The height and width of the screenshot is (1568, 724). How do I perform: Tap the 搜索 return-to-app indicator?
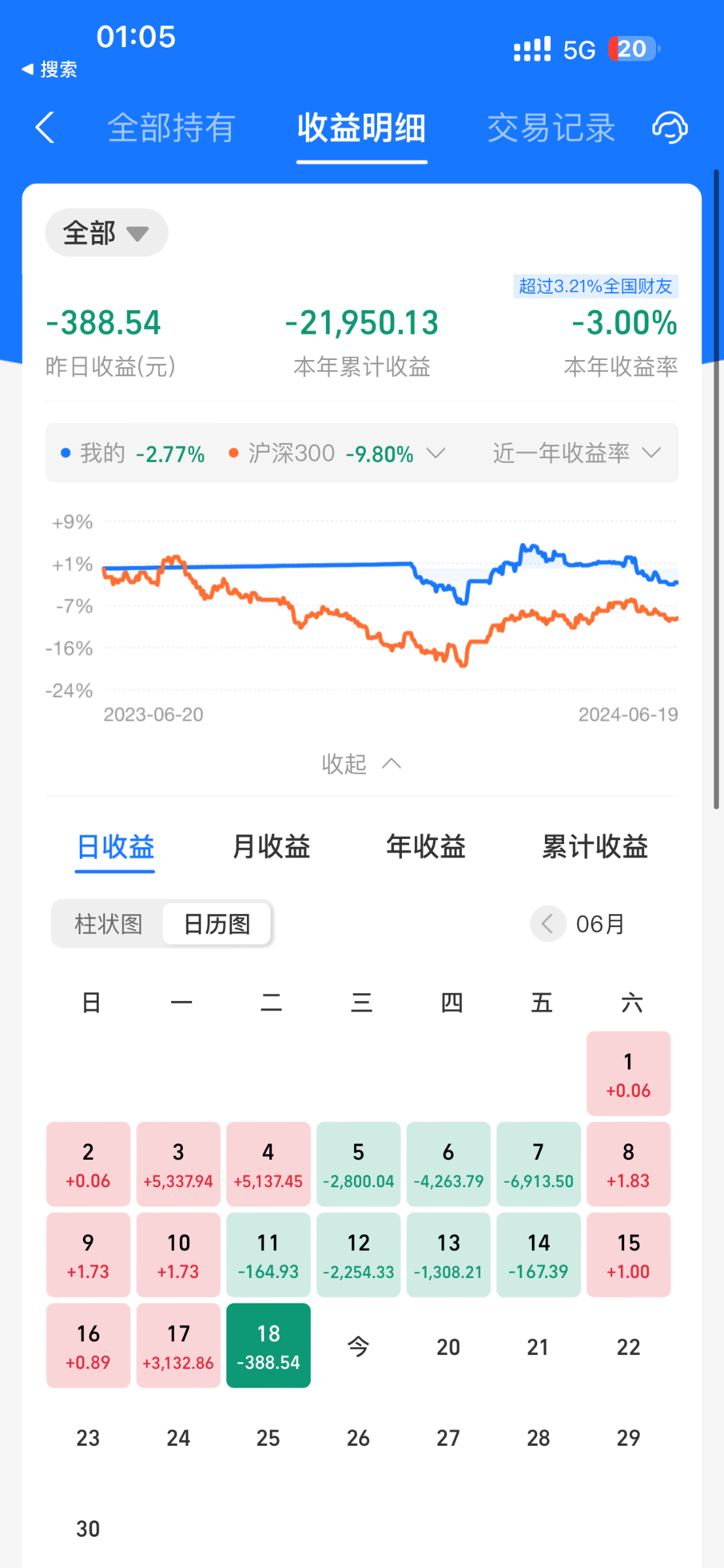(x=50, y=69)
